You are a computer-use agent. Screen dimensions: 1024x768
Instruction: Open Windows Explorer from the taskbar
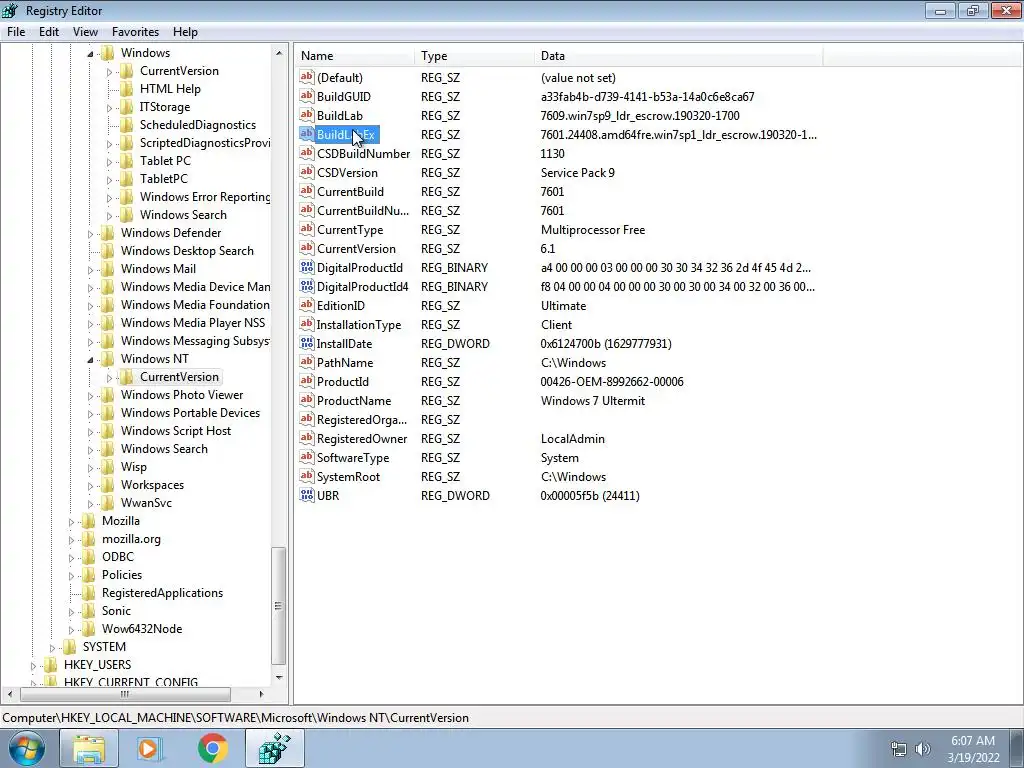[x=89, y=748]
